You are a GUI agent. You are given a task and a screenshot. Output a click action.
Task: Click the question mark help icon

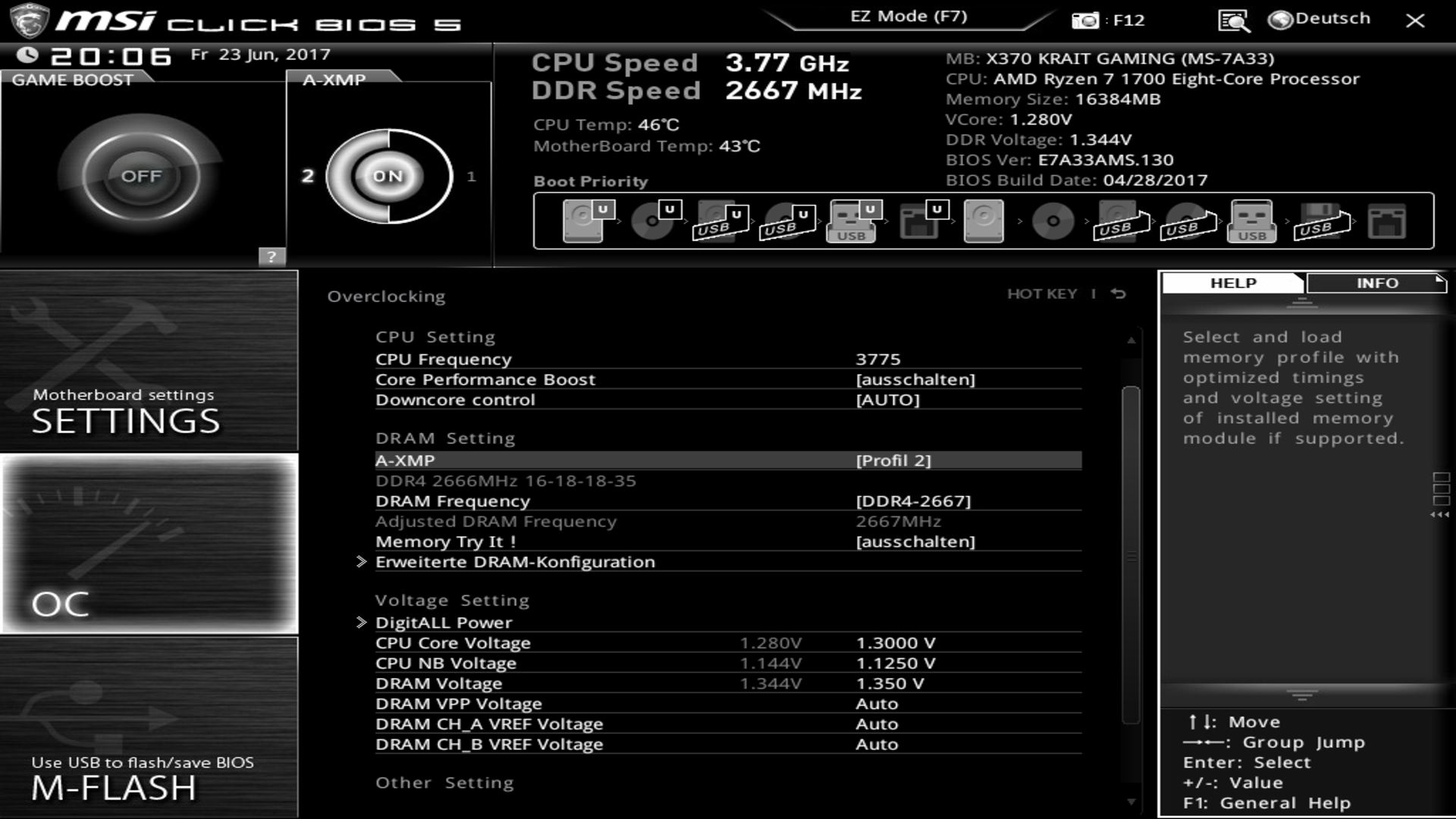[271, 256]
